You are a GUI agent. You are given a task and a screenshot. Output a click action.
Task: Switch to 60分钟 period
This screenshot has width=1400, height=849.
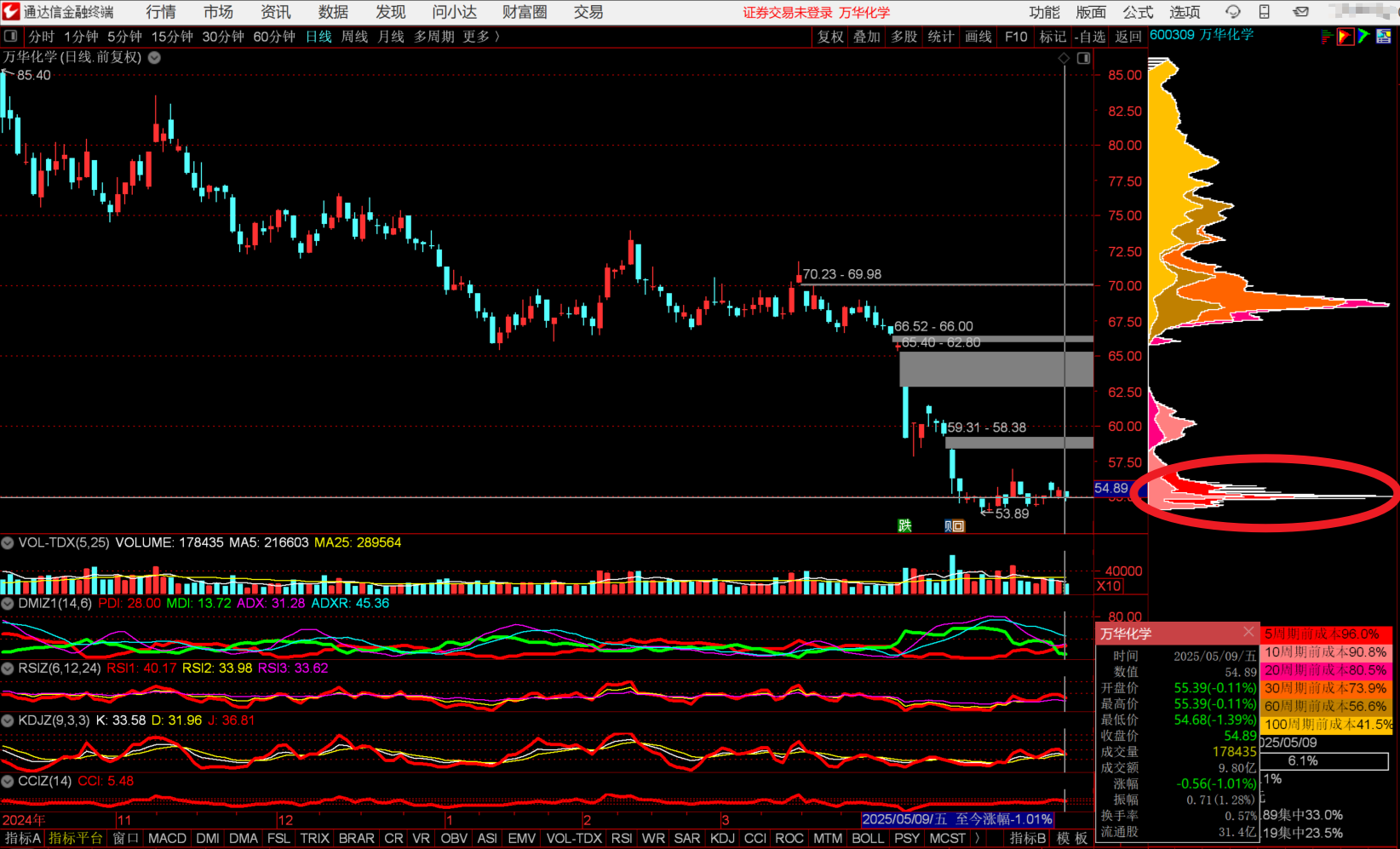(274, 37)
